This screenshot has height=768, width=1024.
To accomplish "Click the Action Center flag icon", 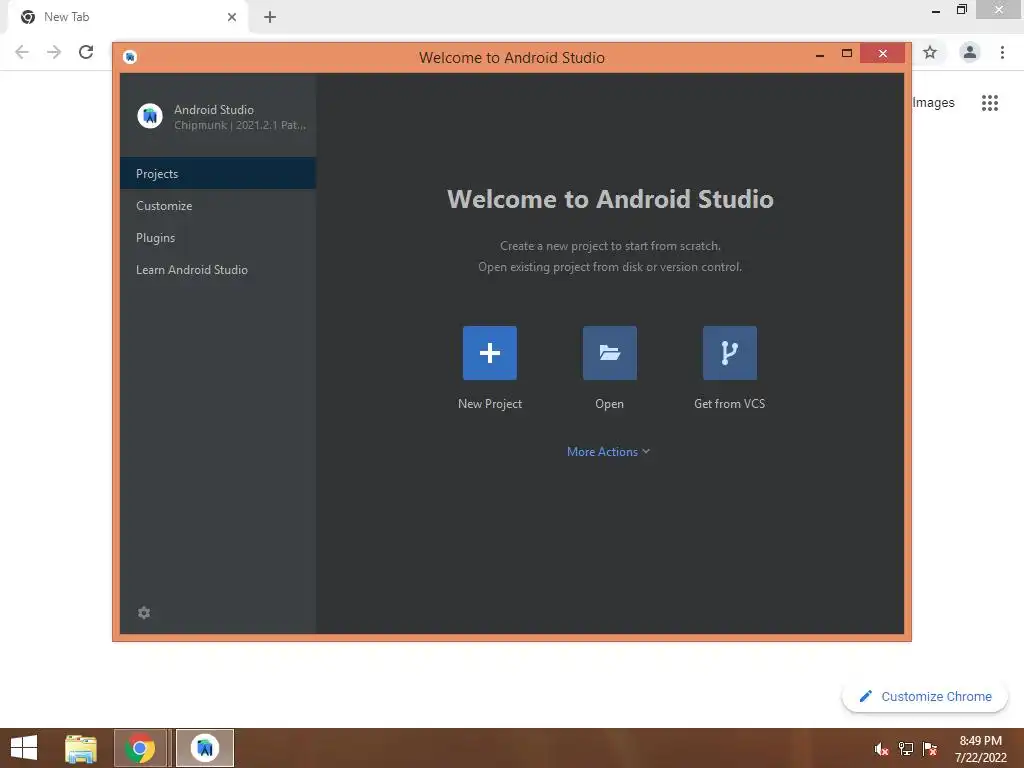I will 930,749.
